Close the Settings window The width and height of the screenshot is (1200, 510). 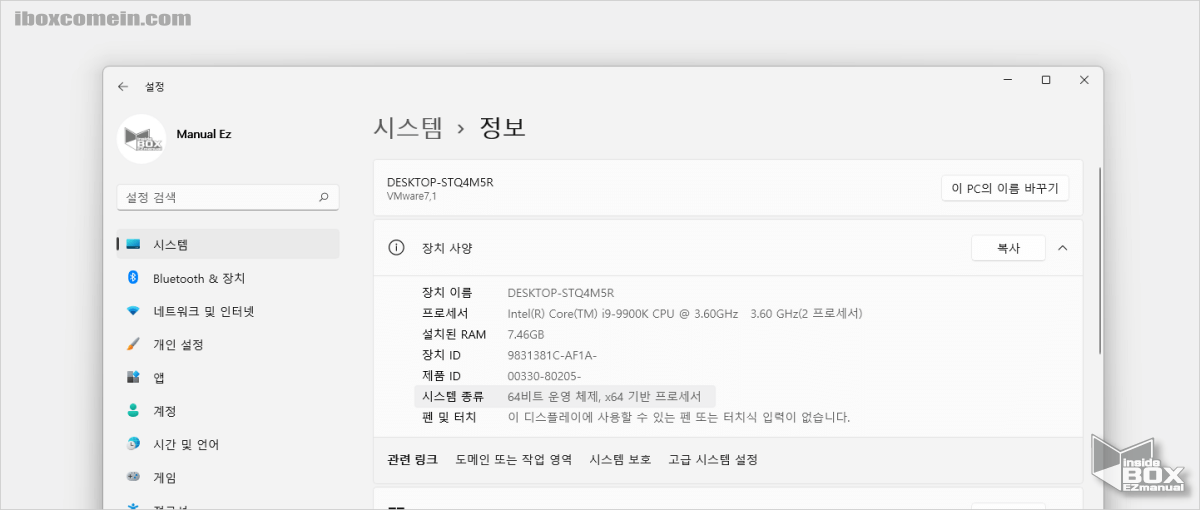click(1083, 80)
